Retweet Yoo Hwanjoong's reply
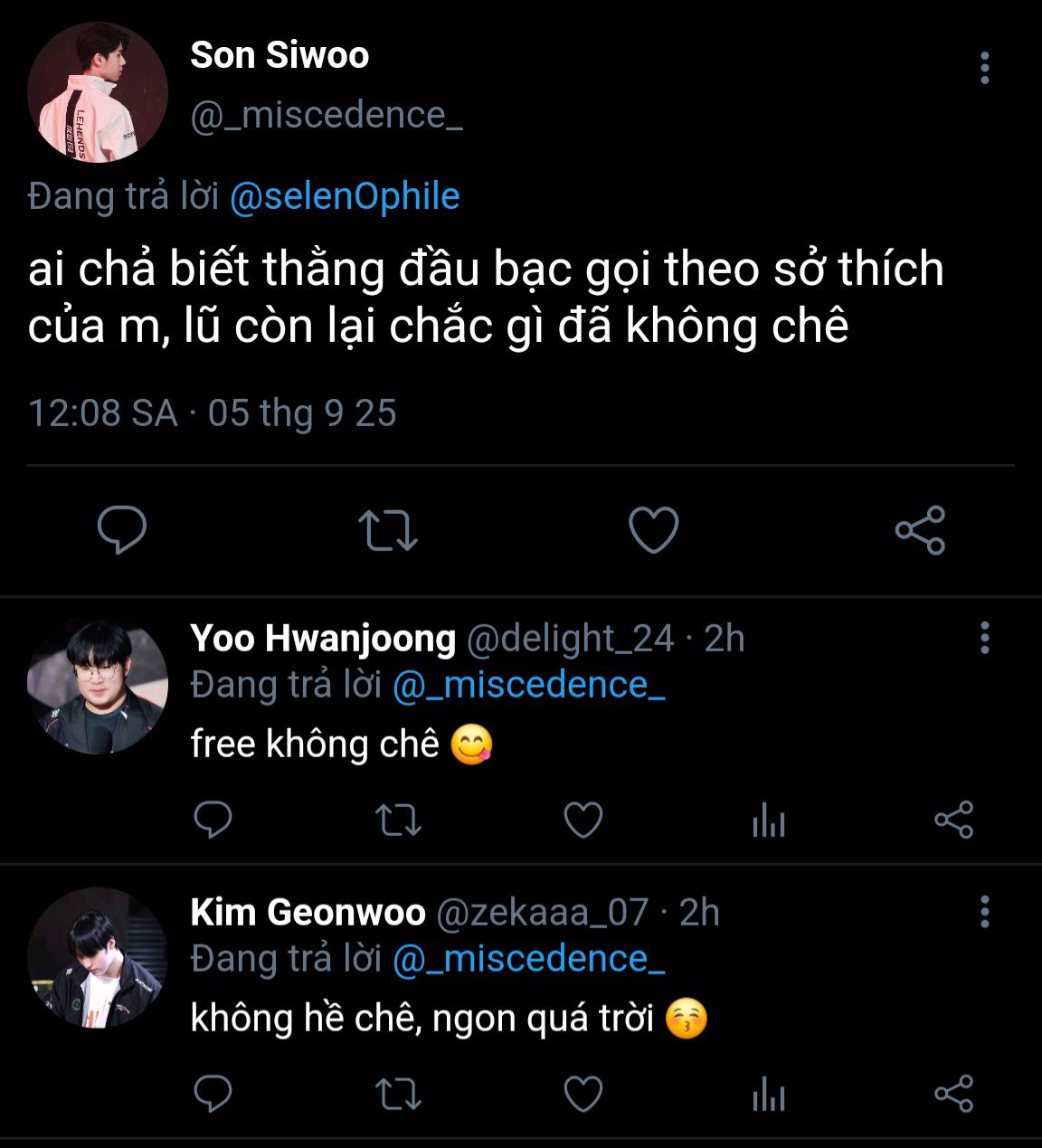Image resolution: width=1042 pixels, height=1148 pixels. [398, 821]
